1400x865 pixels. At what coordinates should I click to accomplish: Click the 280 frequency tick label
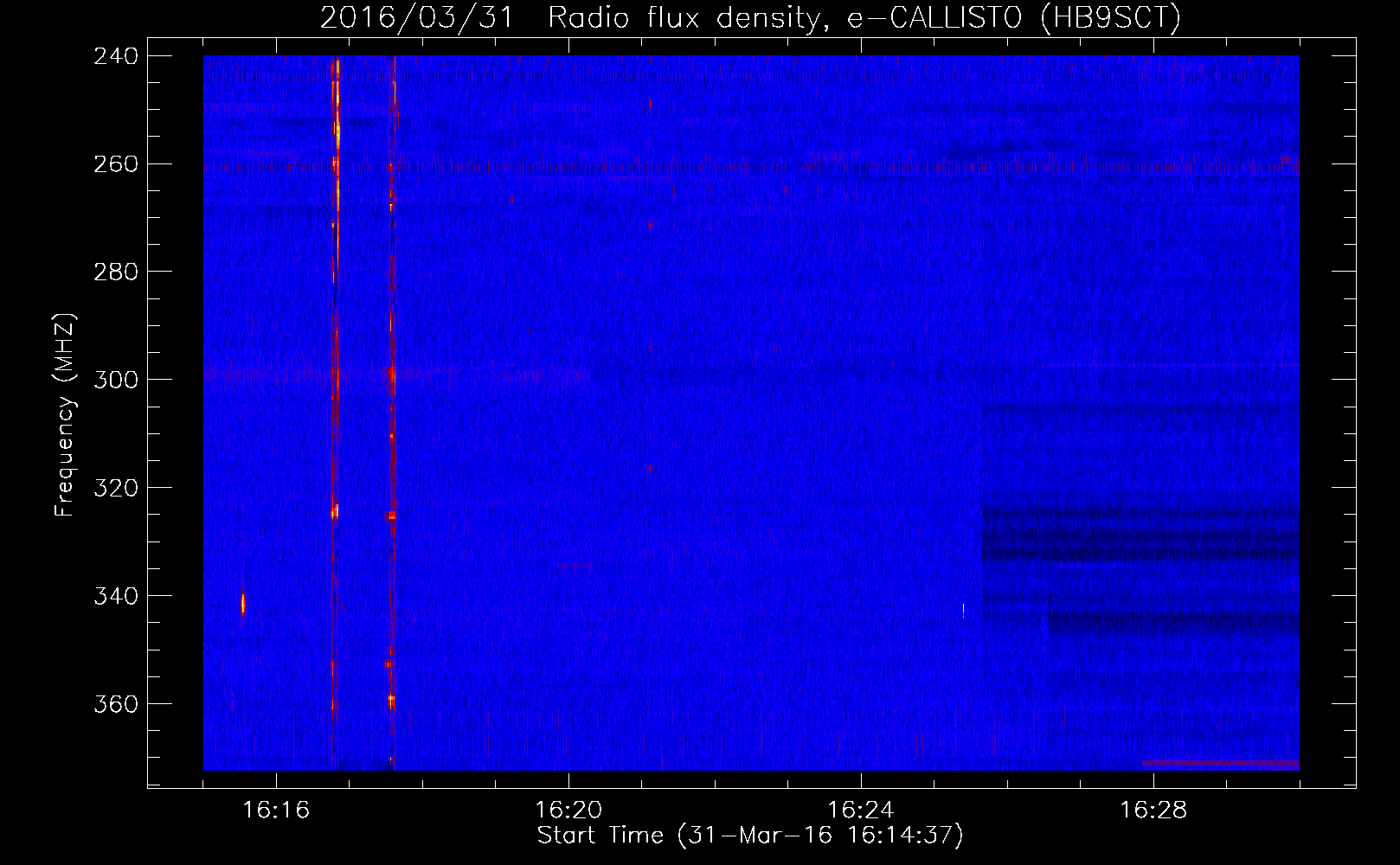pos(116,272)
